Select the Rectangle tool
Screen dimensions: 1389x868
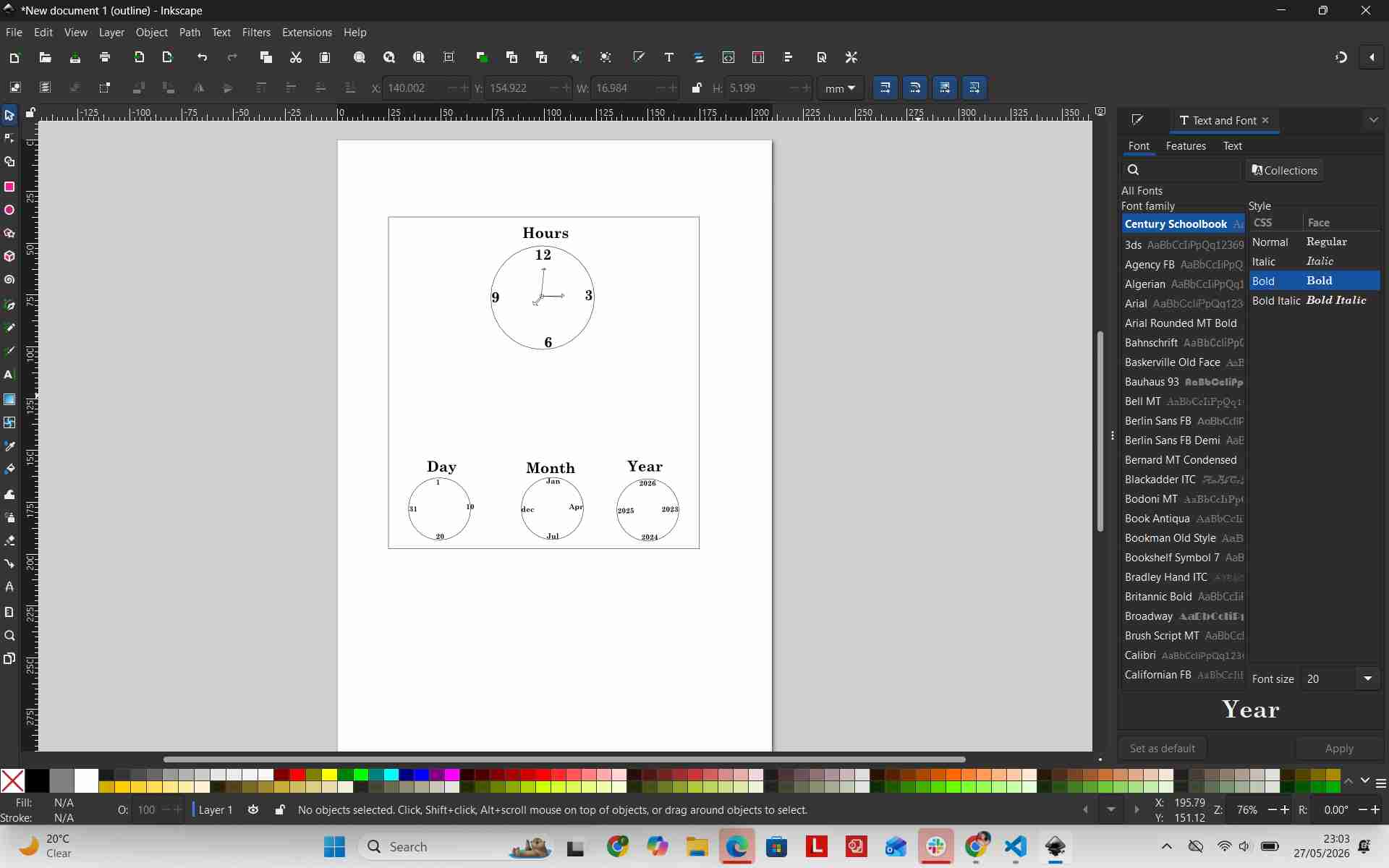pos(9,187)
